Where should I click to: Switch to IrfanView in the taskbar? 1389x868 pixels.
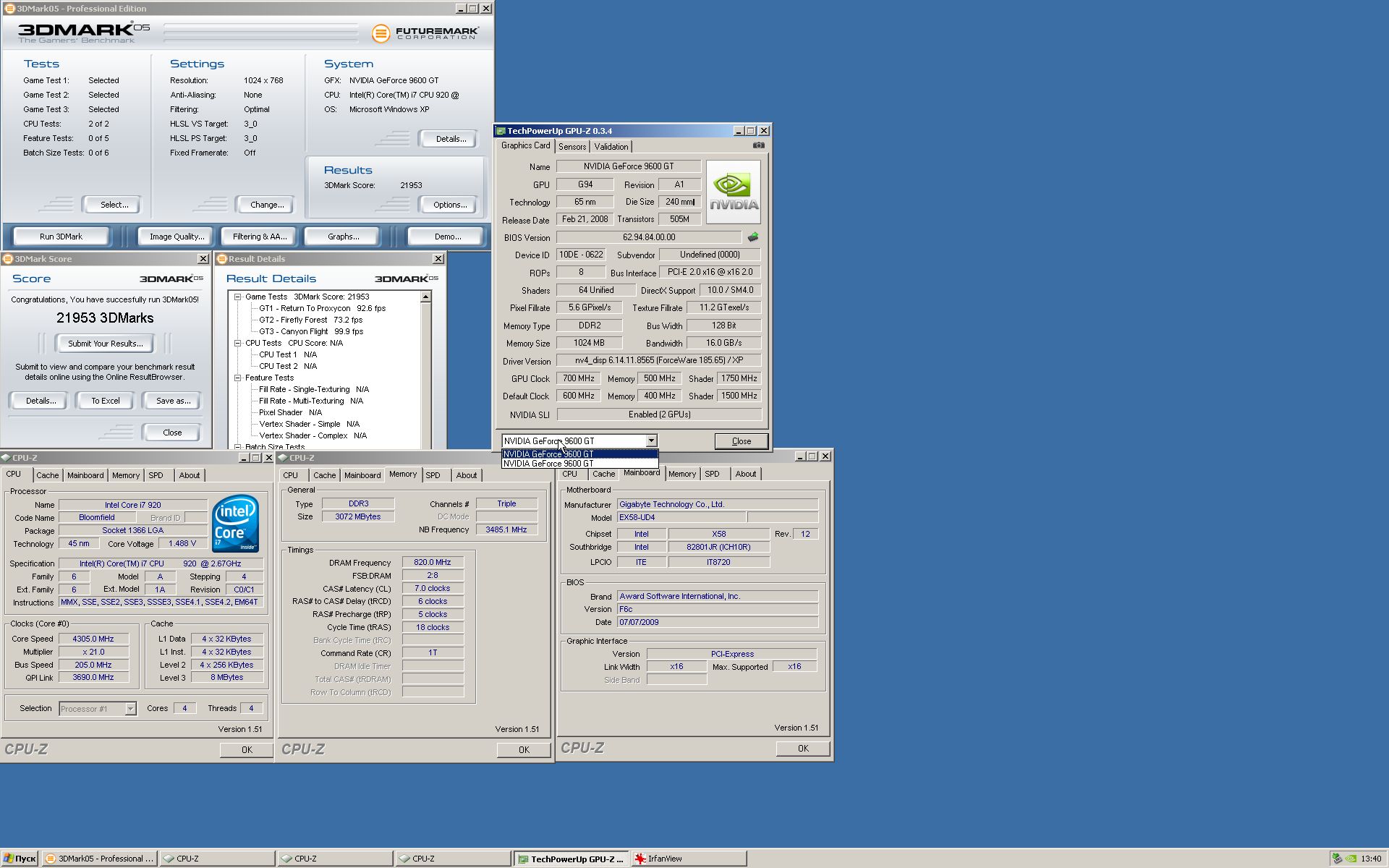tap(689, 859)
